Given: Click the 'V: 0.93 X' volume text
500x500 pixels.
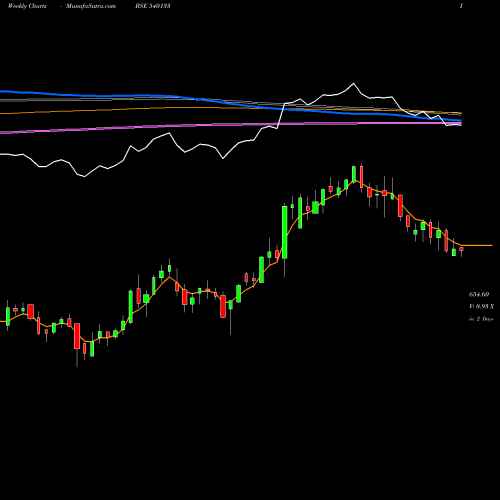Looking at the screenshot, I should pyautogui.click(x=481, y=306).
